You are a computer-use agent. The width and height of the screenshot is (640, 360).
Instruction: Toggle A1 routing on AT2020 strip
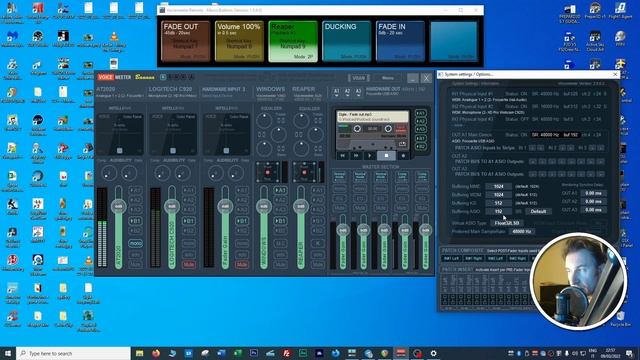point(136,190)
